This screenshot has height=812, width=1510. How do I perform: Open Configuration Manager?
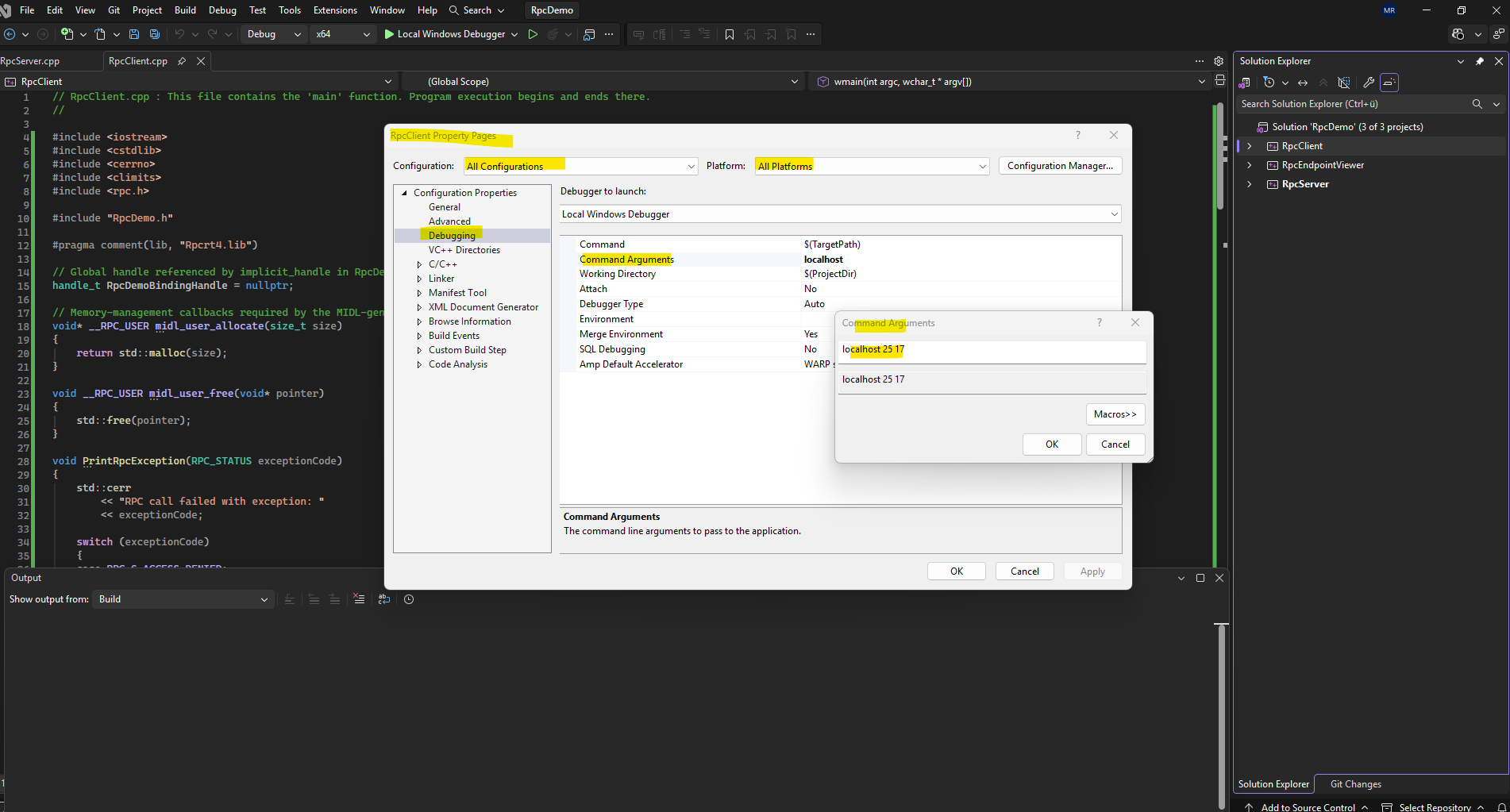point(1060,166)
